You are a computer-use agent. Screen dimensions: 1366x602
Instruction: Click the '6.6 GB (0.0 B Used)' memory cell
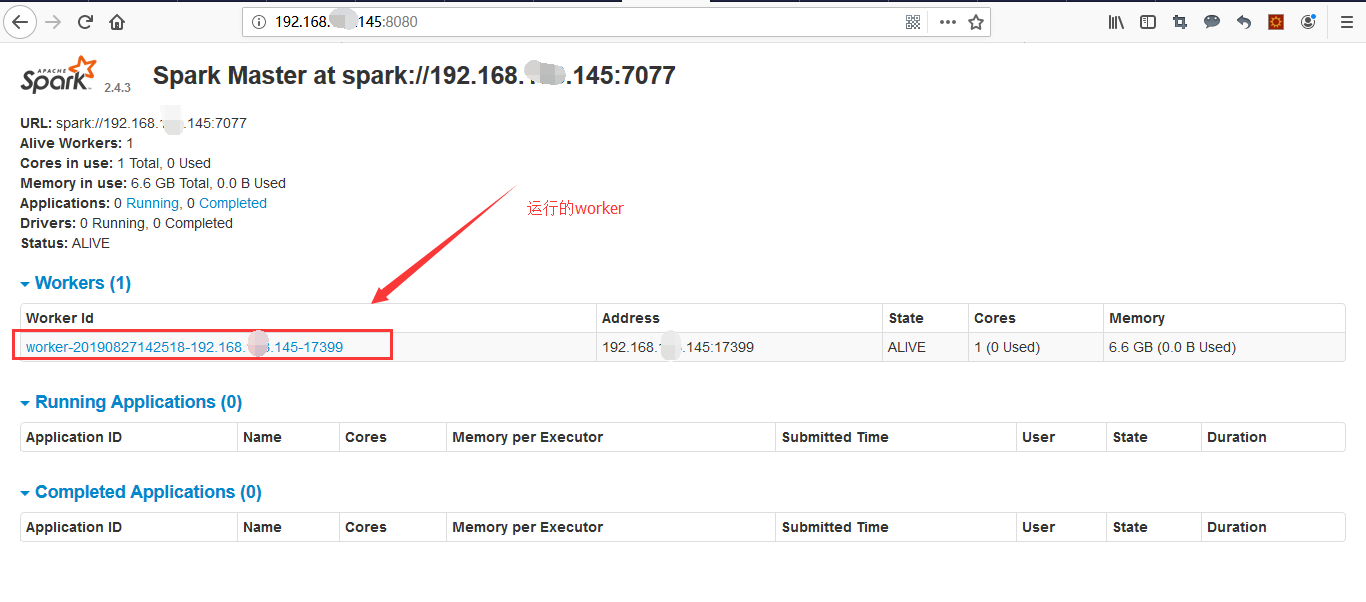[x=1224, y=347]
